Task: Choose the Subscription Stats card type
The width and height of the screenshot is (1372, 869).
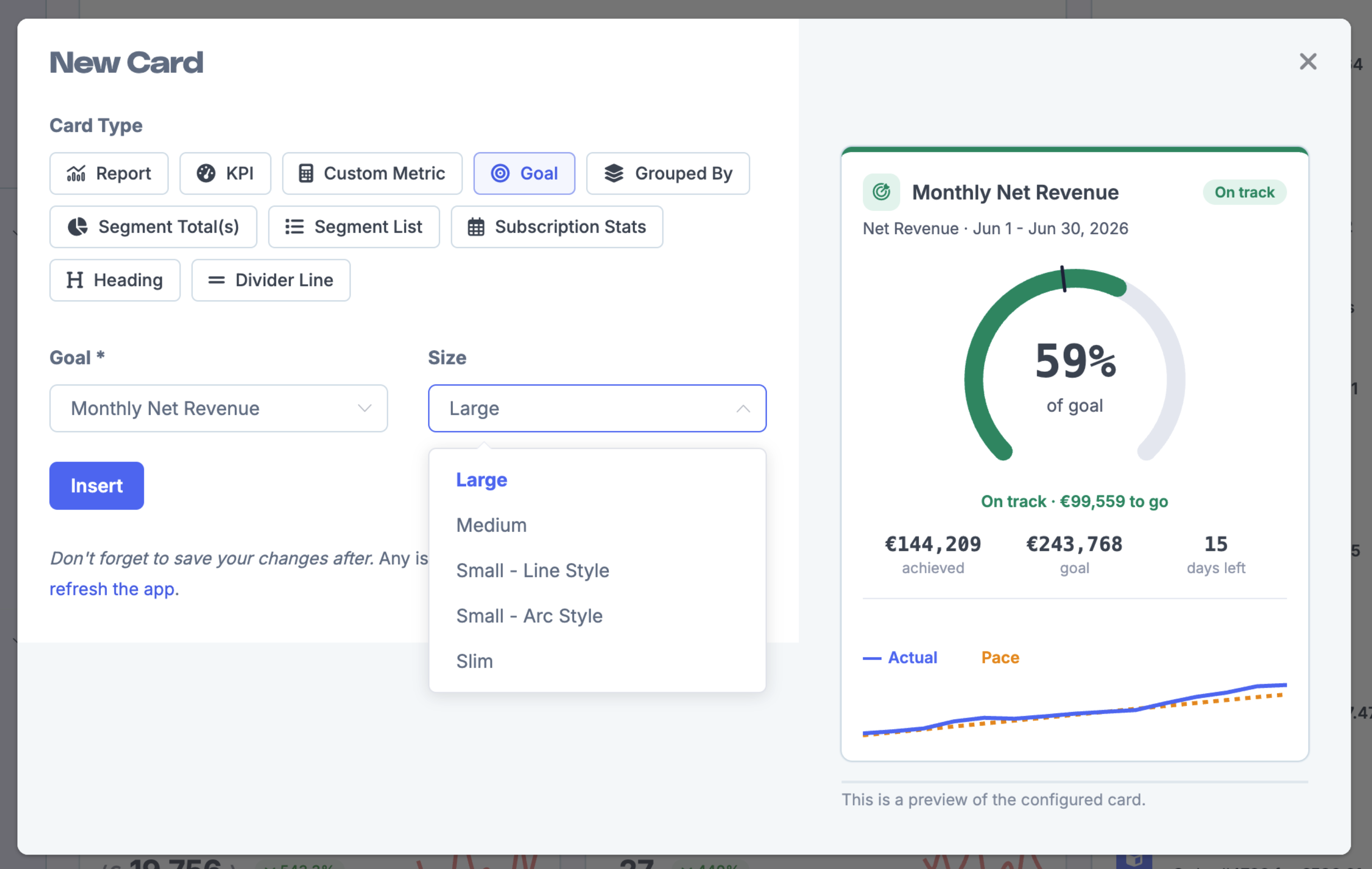Action: point(557,227)
